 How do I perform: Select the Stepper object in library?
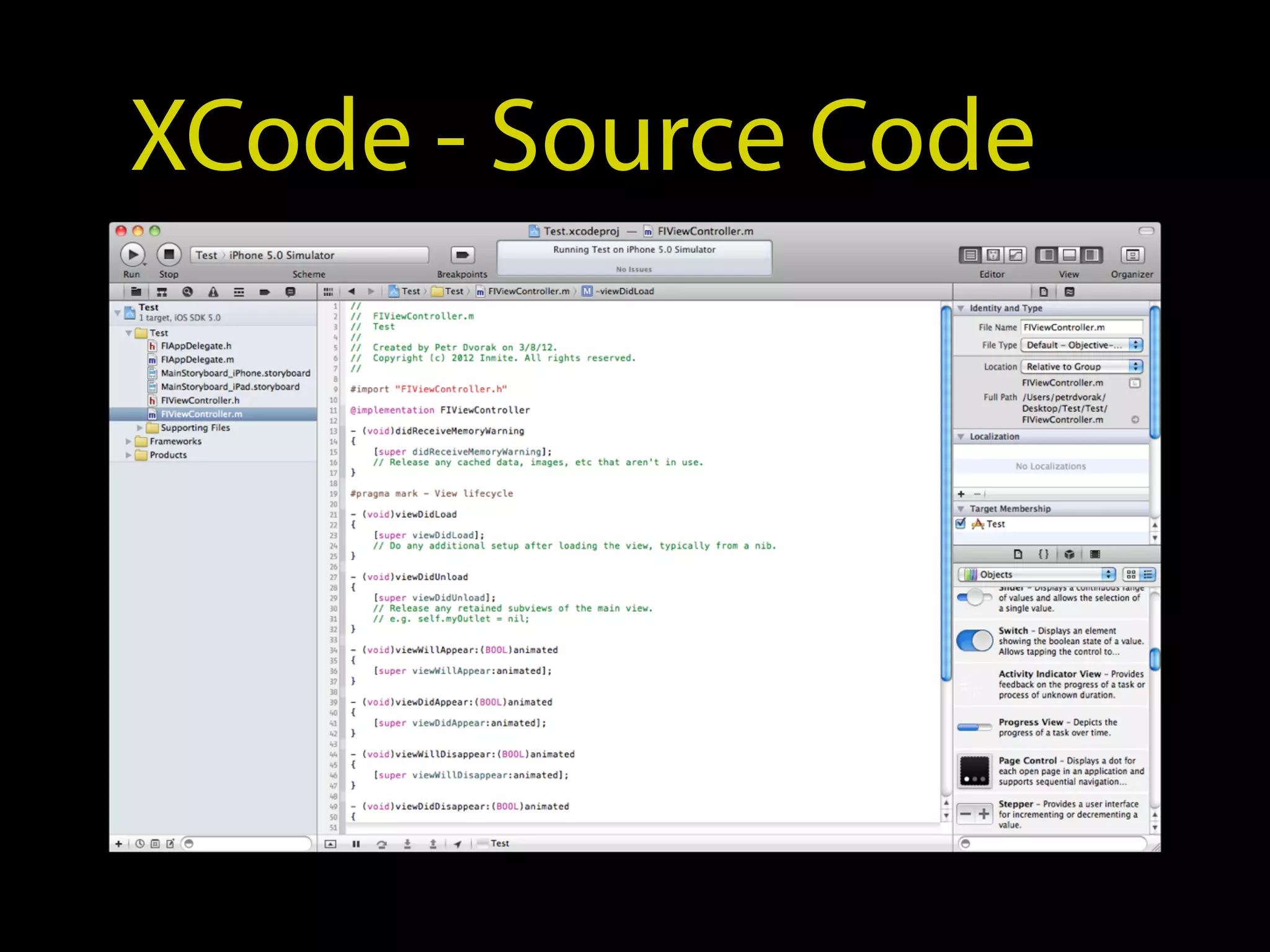click(x=1052, y=814)
